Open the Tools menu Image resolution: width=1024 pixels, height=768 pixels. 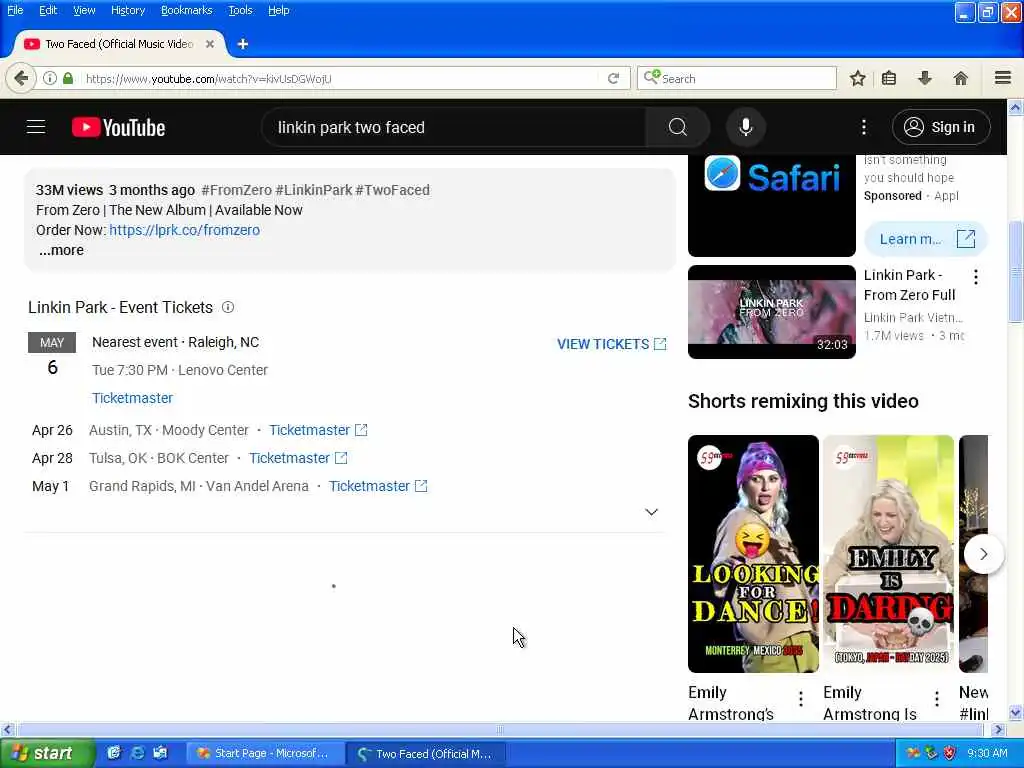pyautogui.click(x=240, y=10)
